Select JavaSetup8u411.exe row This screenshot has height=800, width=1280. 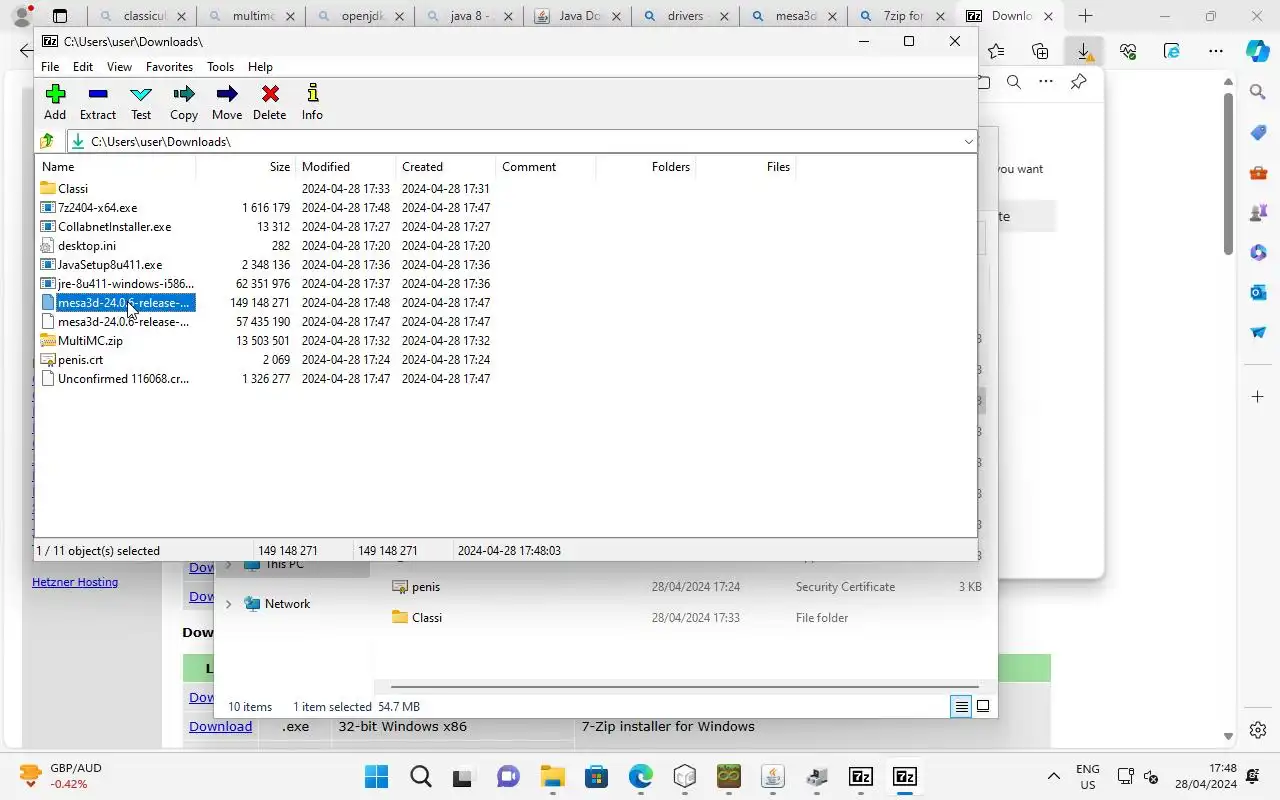[109, 265]
